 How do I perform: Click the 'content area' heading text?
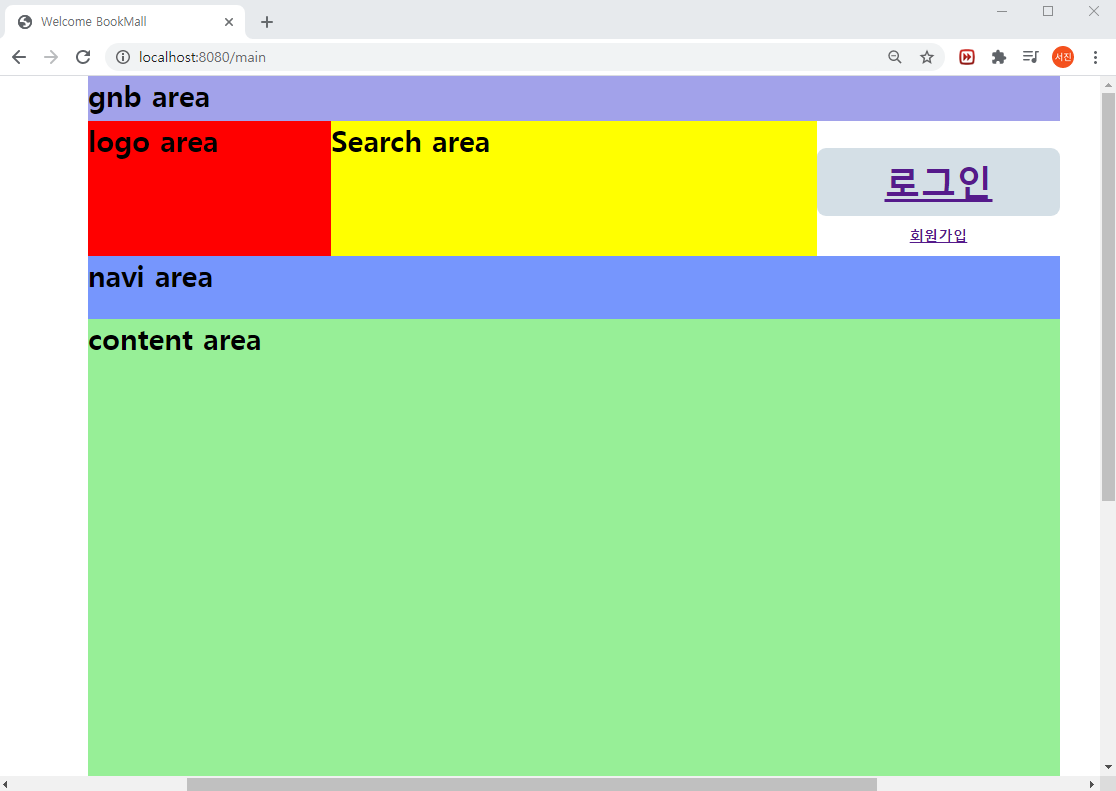pos(174,341)
